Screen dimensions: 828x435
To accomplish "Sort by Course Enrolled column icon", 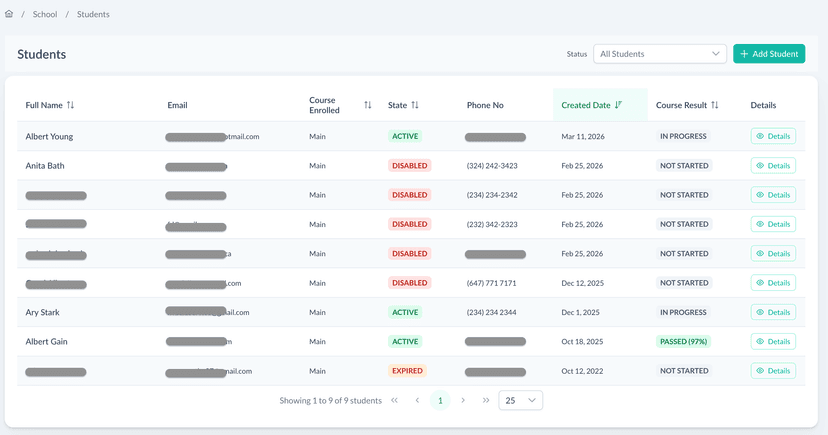I will [x=368, y=105].
